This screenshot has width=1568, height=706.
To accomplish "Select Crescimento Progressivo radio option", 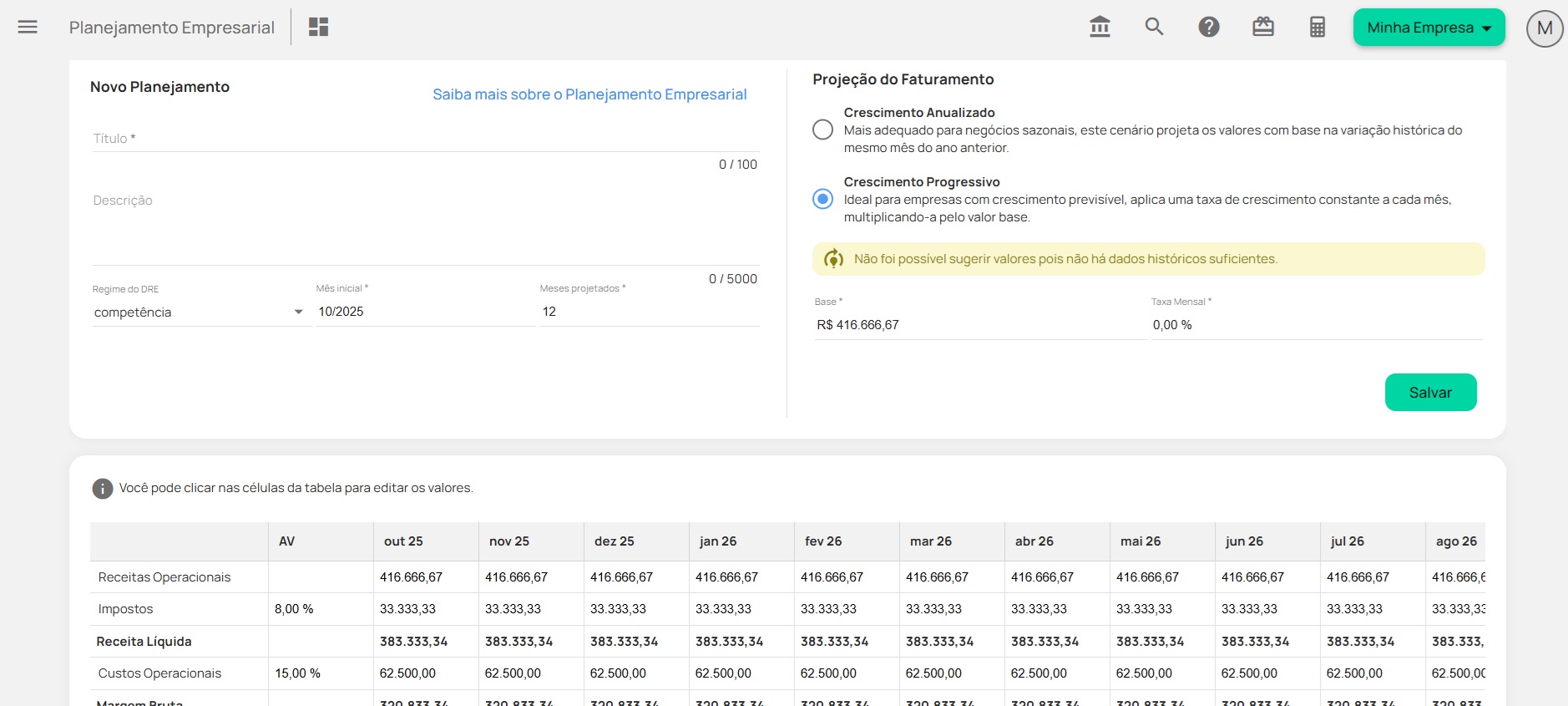I will coord(822,200).
